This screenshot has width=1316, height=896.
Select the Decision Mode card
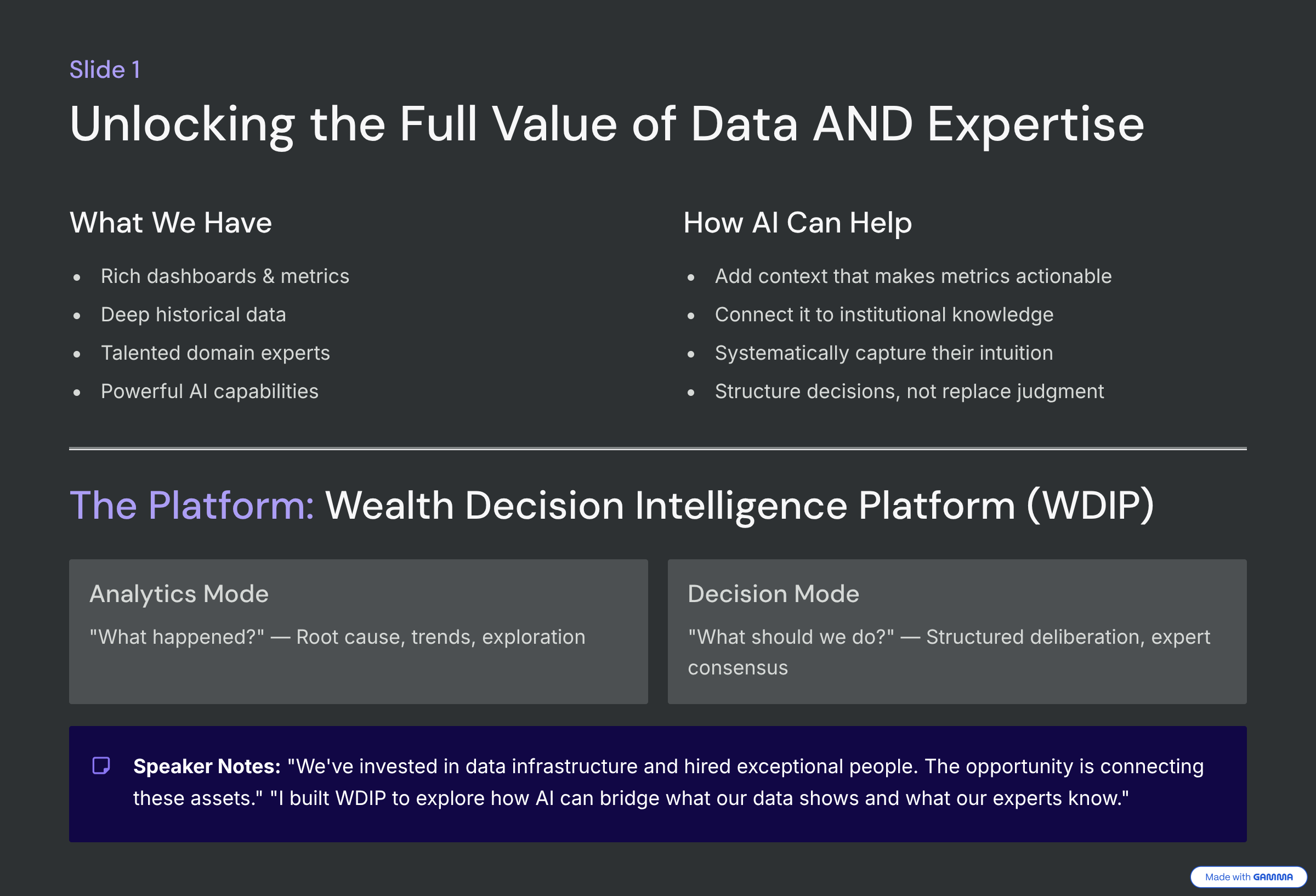(x=956, y=632)
